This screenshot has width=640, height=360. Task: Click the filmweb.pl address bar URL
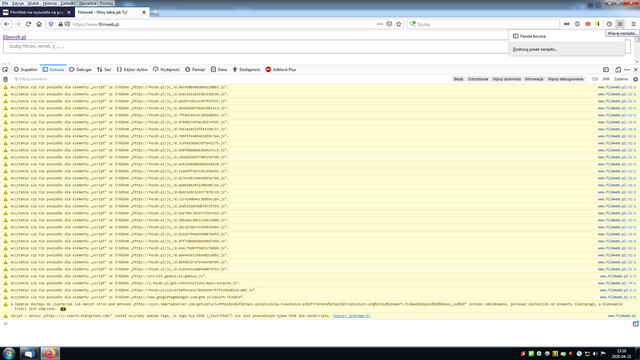[x=96, y=24]
